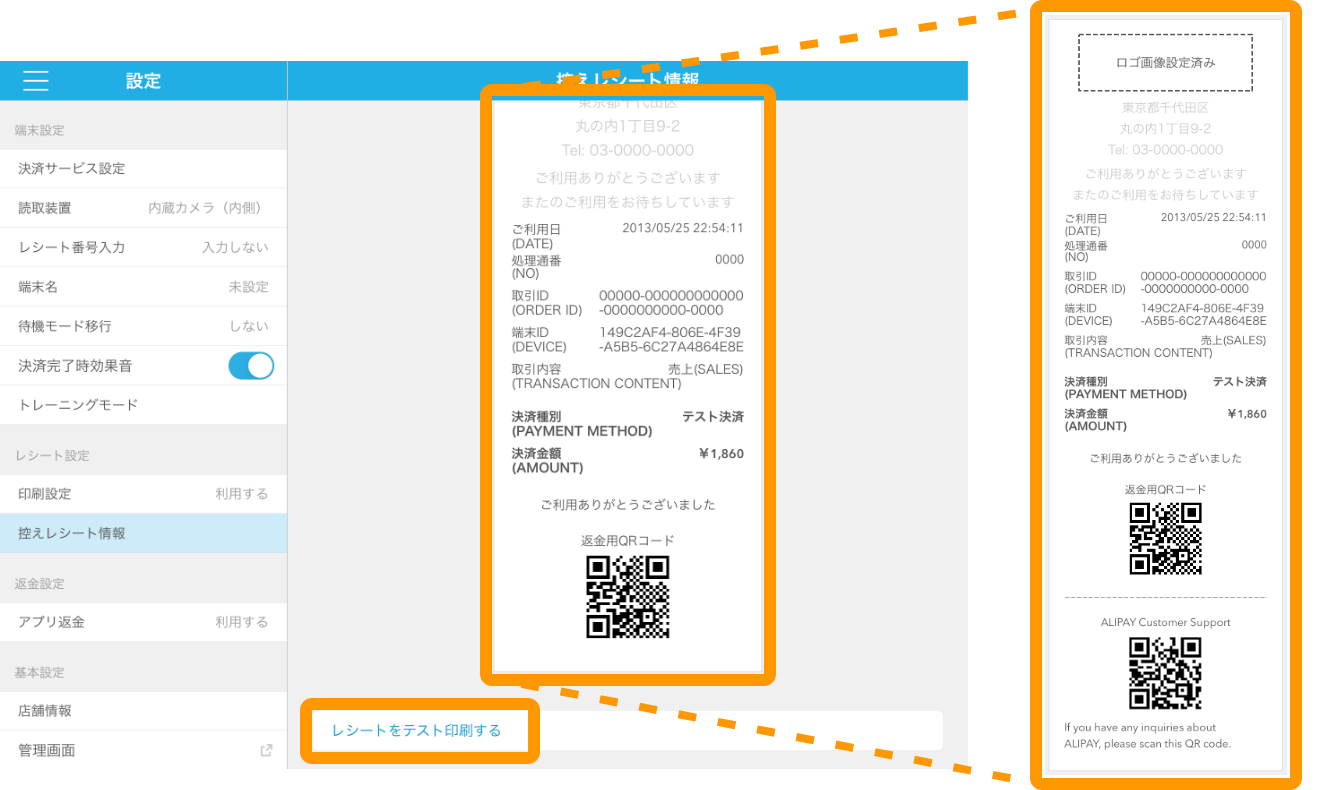The image size is (1320, 790).
Task: Click 基本設定 section header
Action: click(39, 672)
